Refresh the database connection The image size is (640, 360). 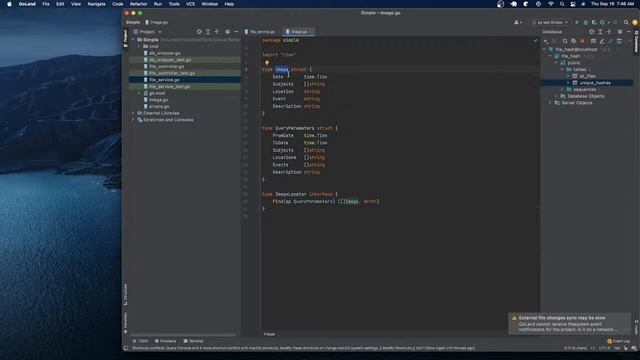565,41
